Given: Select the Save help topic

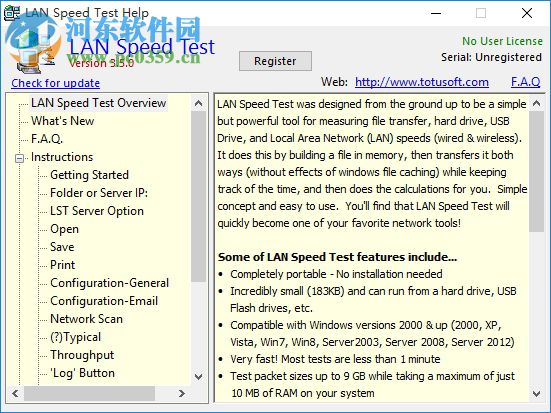Looking at the screenshot, I should pos(62,247).
